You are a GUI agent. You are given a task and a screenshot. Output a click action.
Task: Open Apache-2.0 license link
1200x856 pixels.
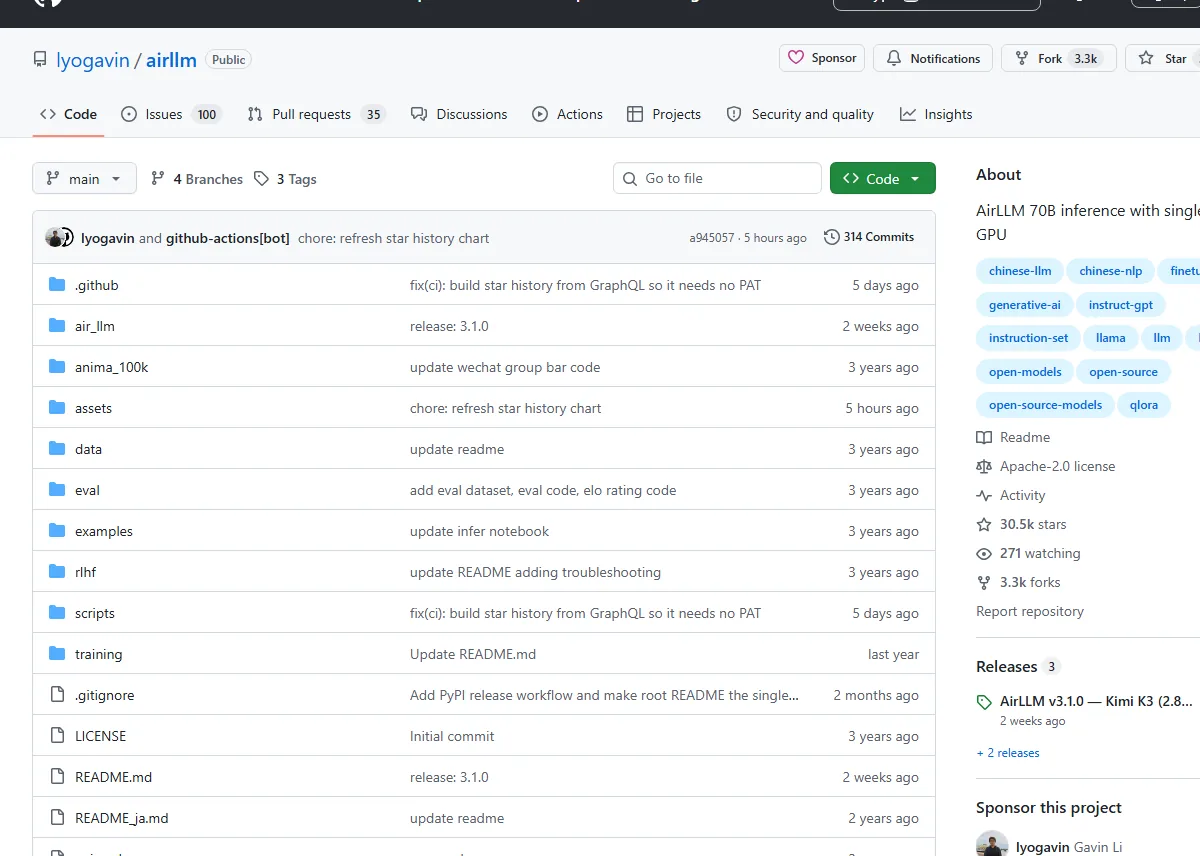(1057, 466)
